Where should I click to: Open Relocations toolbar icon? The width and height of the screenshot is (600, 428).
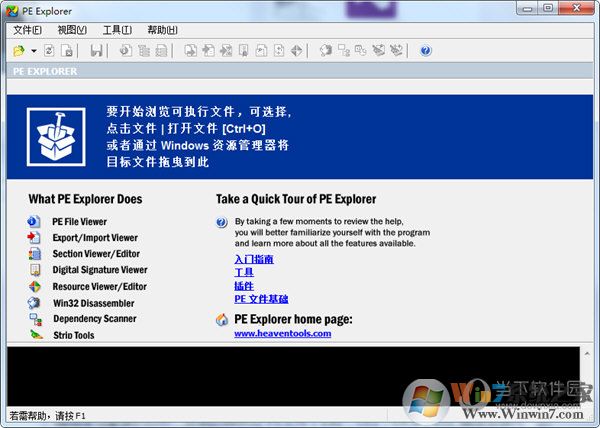(x=279, y=50)
